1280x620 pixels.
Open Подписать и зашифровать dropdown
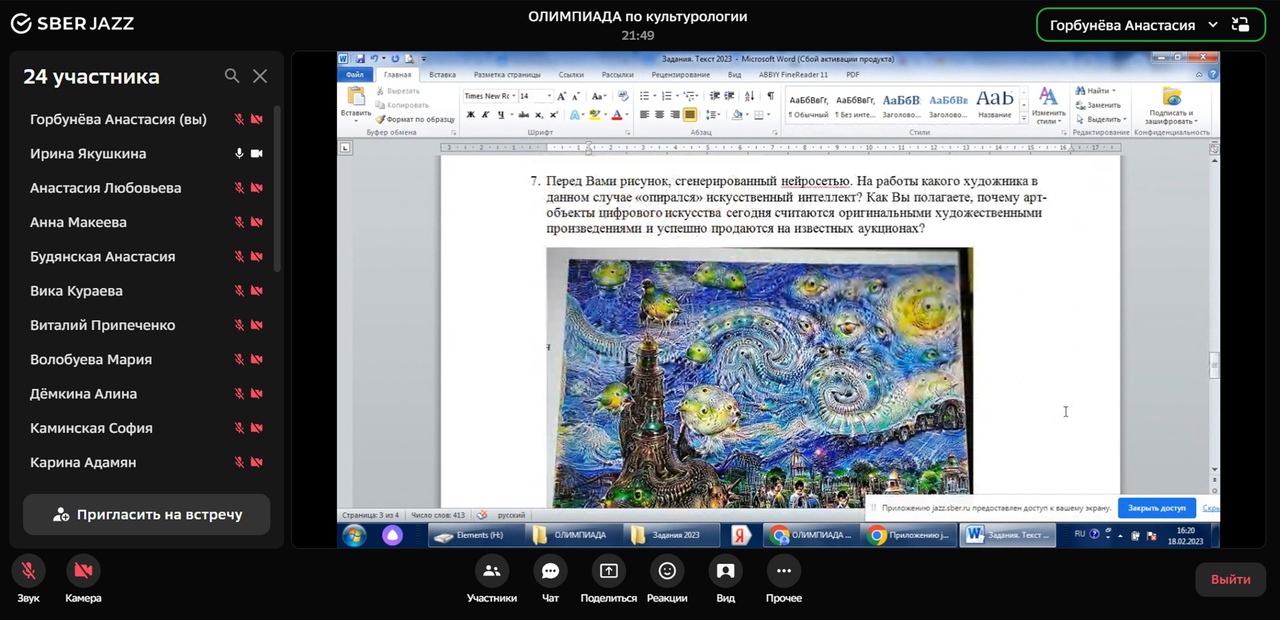point(1171,105)
